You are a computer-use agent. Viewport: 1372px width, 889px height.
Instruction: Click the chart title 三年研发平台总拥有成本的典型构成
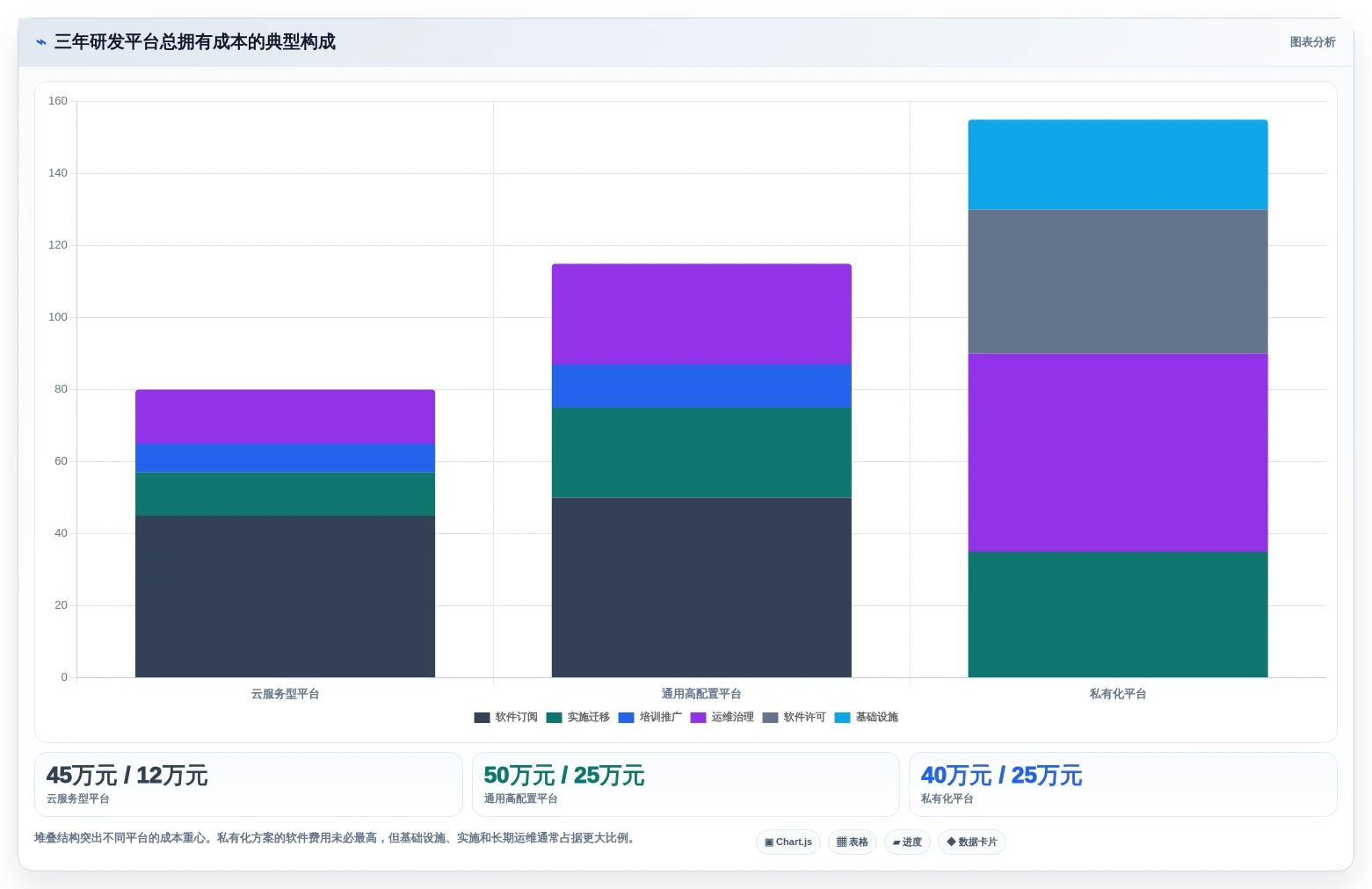(195, 42)
